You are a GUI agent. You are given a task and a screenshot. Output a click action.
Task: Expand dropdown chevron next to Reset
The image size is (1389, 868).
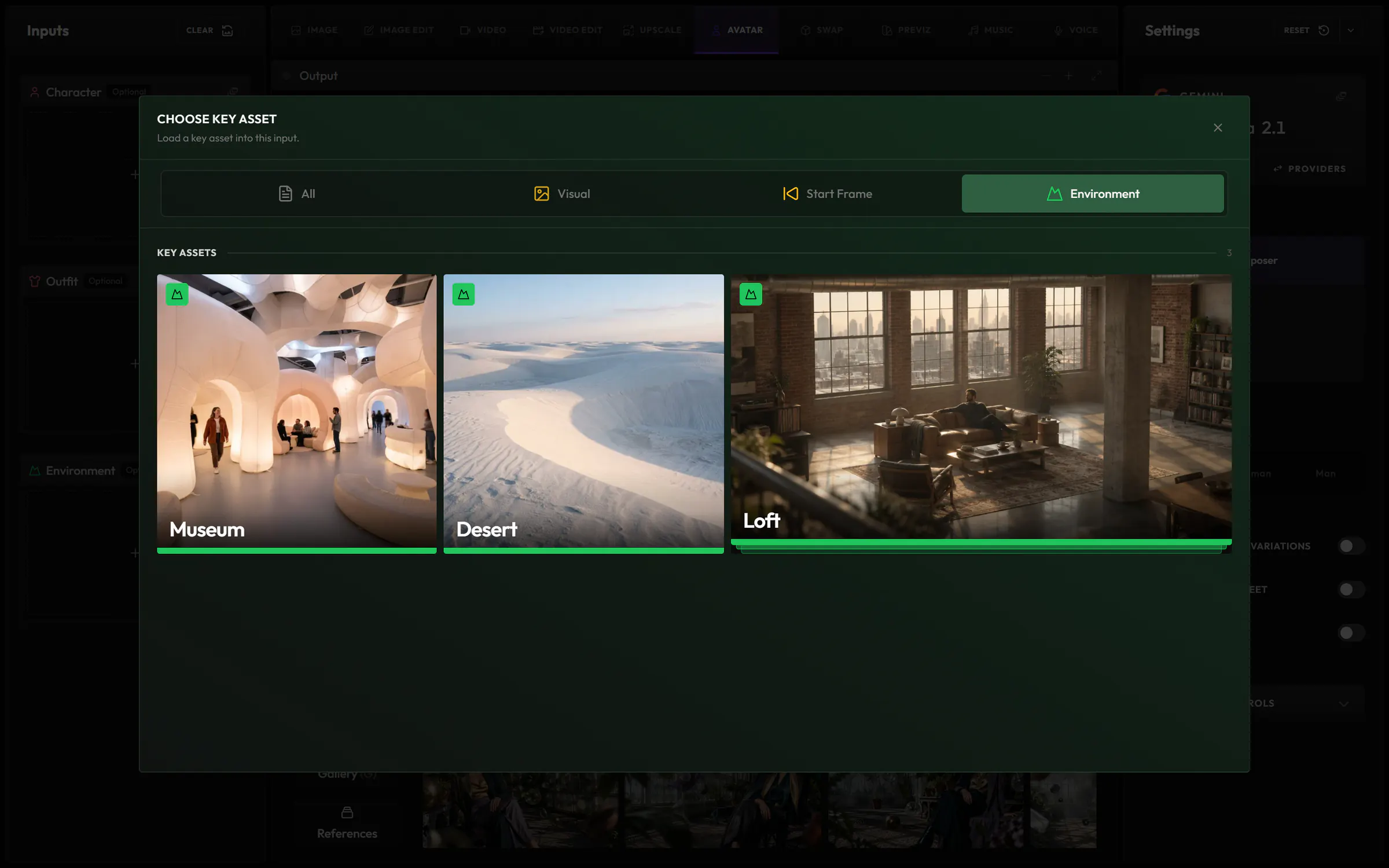pyautogui.click(x=1350, y=30)
